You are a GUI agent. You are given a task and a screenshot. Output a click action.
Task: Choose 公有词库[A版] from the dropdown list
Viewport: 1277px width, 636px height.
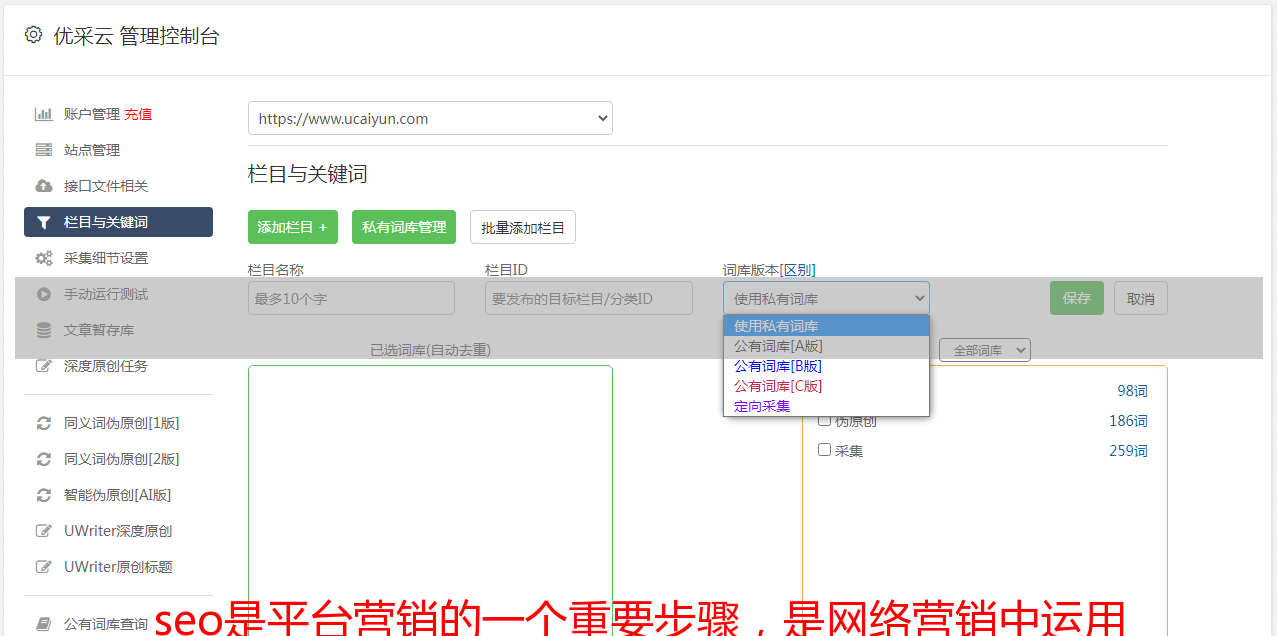[x=826, y=346]
